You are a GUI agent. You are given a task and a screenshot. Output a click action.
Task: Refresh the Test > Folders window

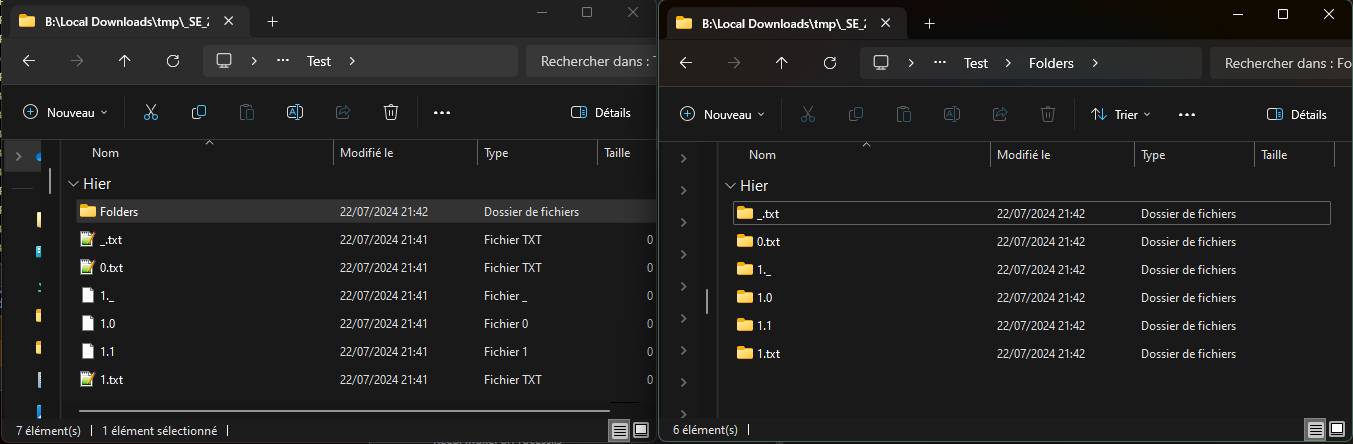click(829, 62)
